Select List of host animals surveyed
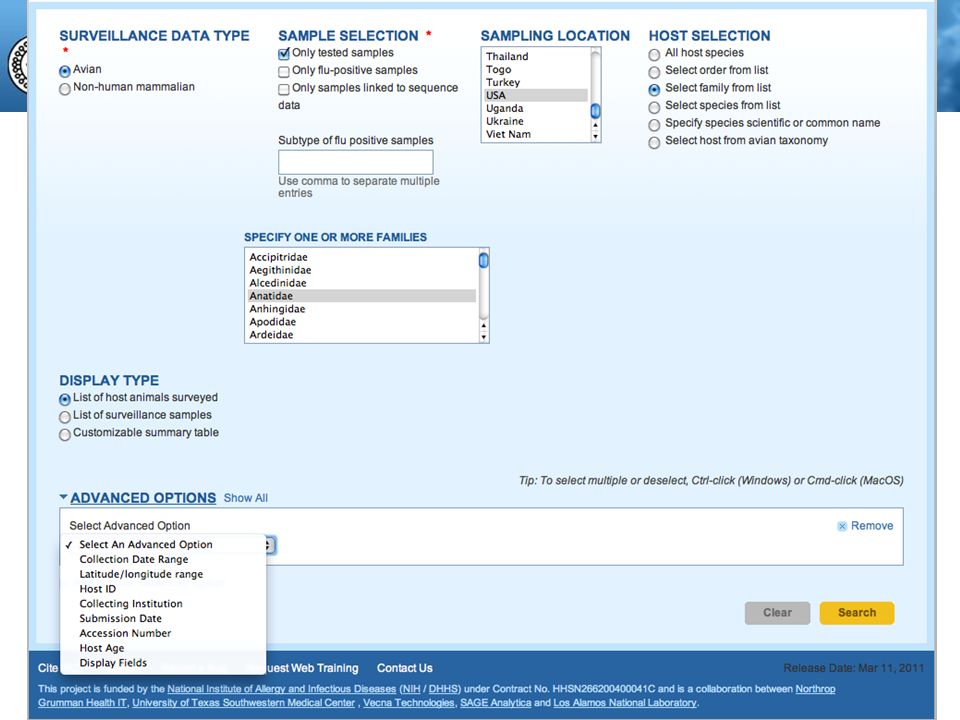960x720 pixels. tap(65, 399)
